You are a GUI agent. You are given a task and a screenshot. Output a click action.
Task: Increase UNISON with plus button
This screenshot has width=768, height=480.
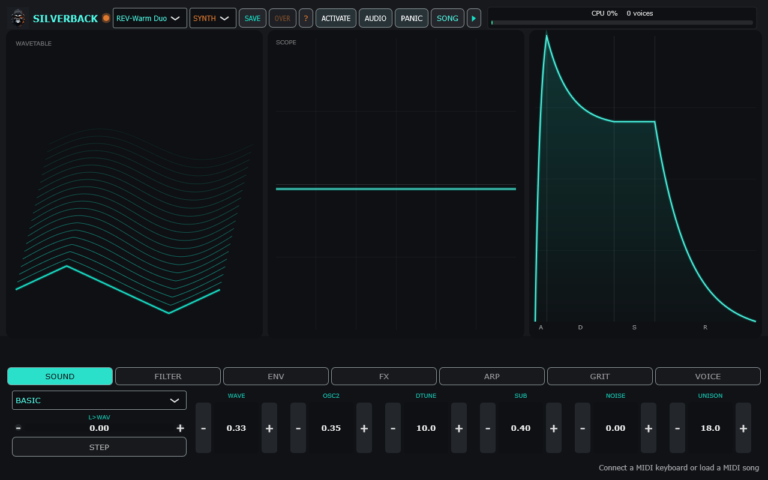pyautogui.click(x=743, y=428)
